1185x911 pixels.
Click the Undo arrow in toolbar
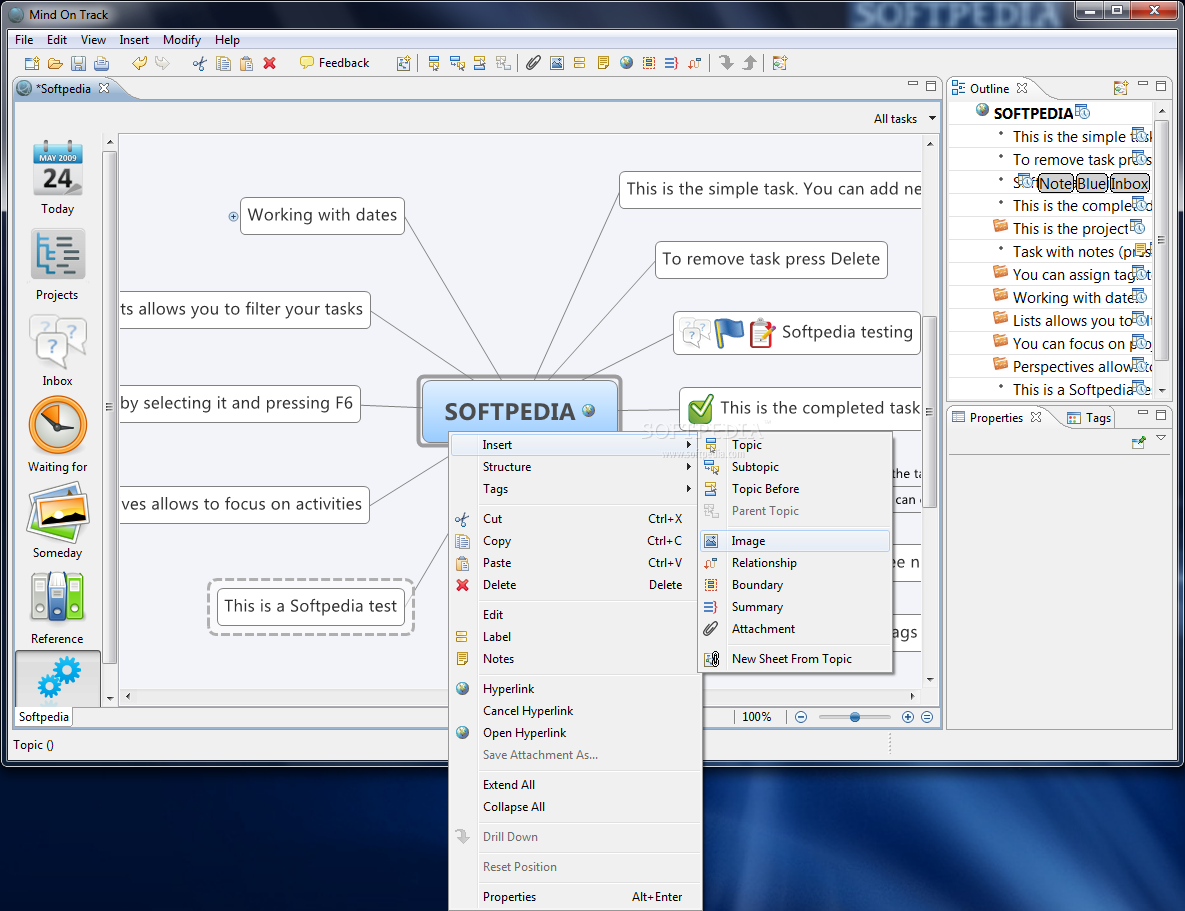click(x=140, y=63)
